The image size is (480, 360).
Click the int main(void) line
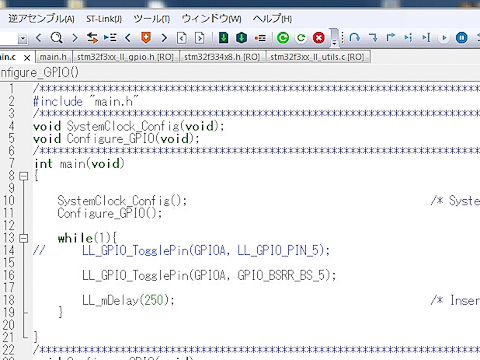point(79,164)
